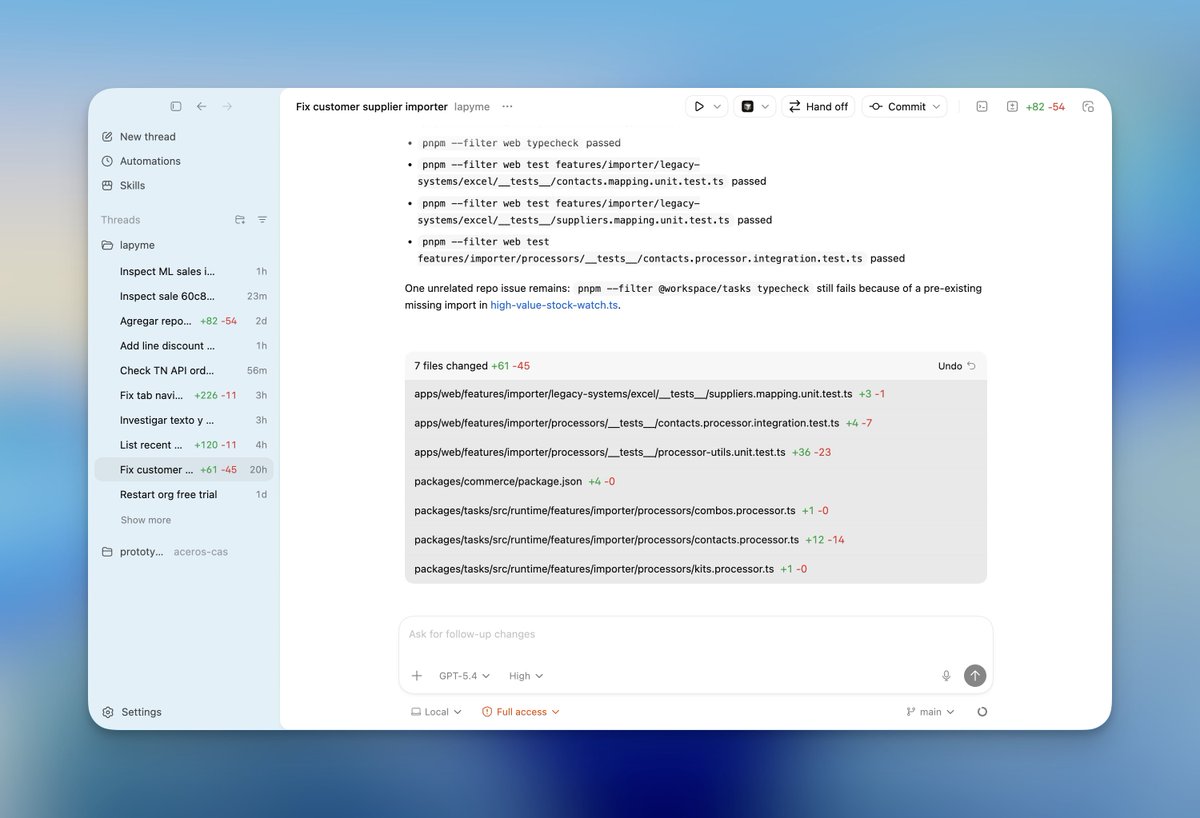Click the Automations clock icon
This screenshot has width=1200, height=818.
pyautogui.click(x=107, y=161)
